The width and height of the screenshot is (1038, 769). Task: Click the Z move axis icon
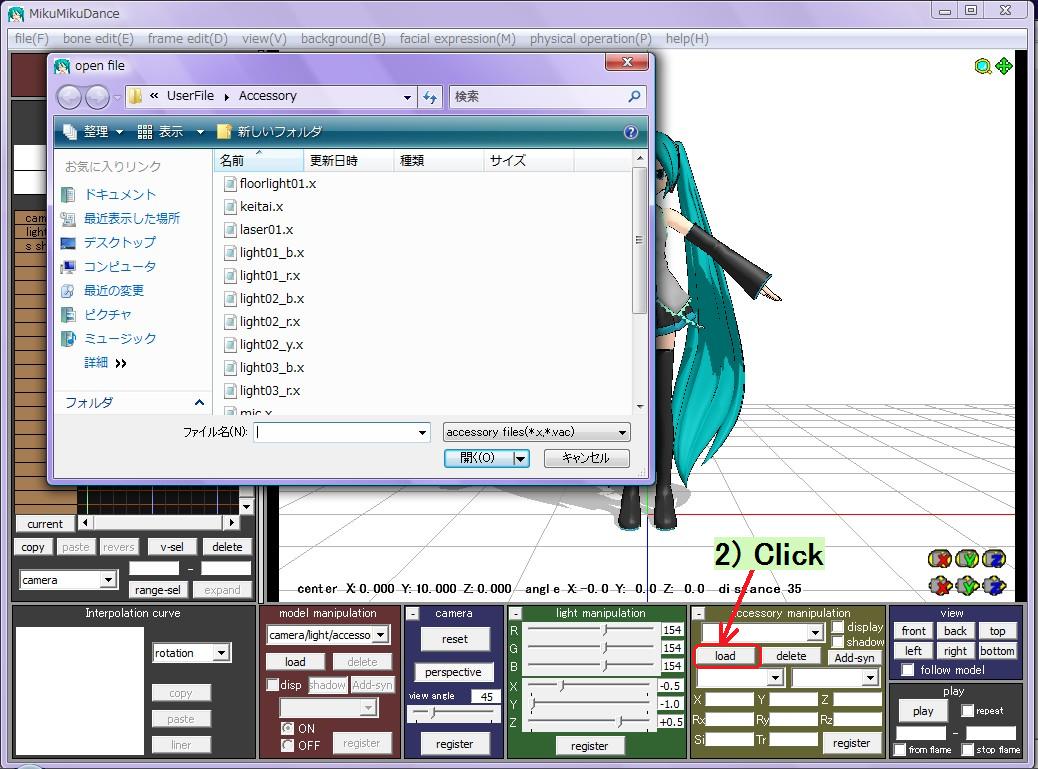pos(994,586)
